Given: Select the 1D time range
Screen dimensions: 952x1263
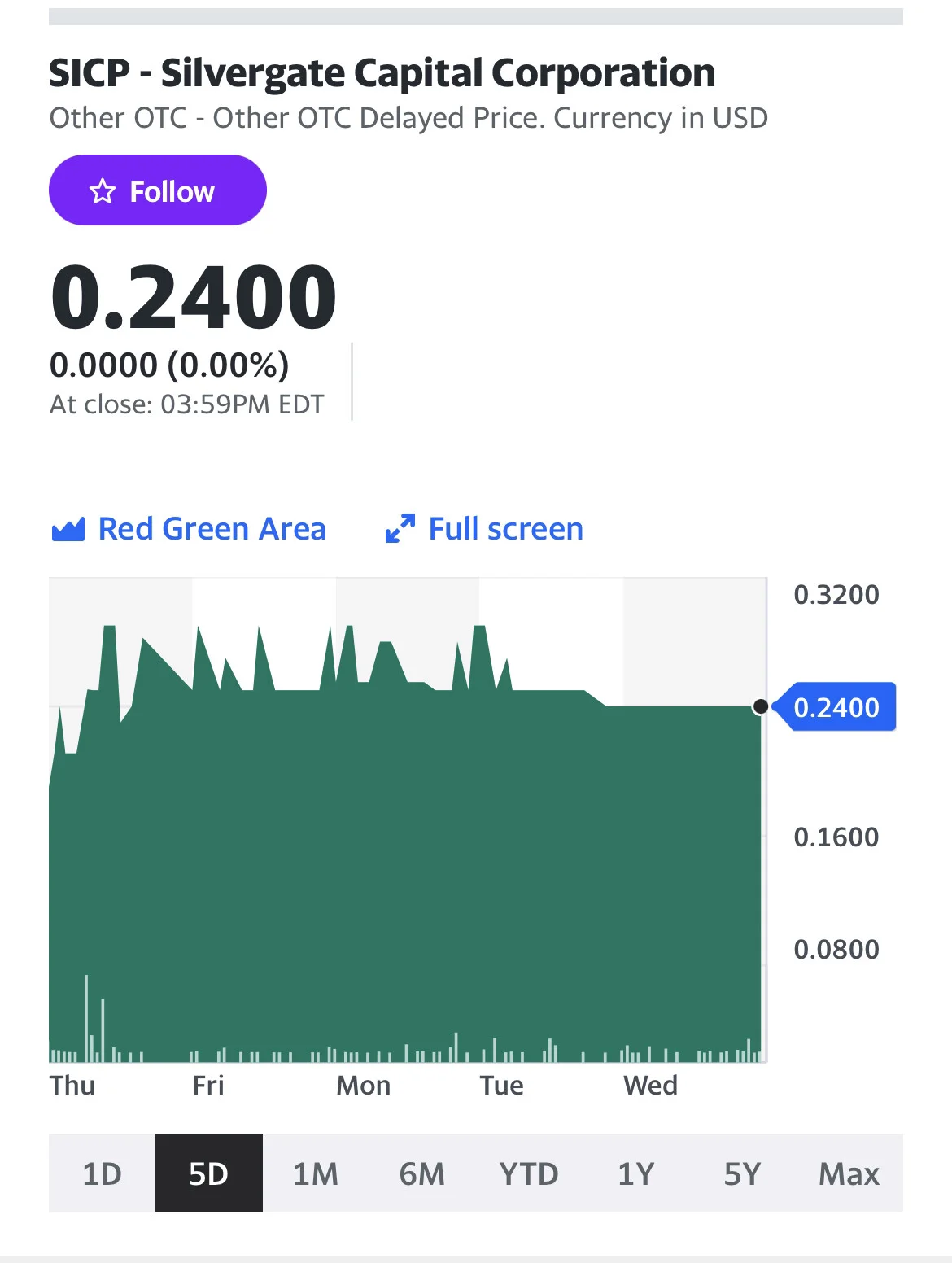Looking at the screenshot, I should [x=102, y=1173].
